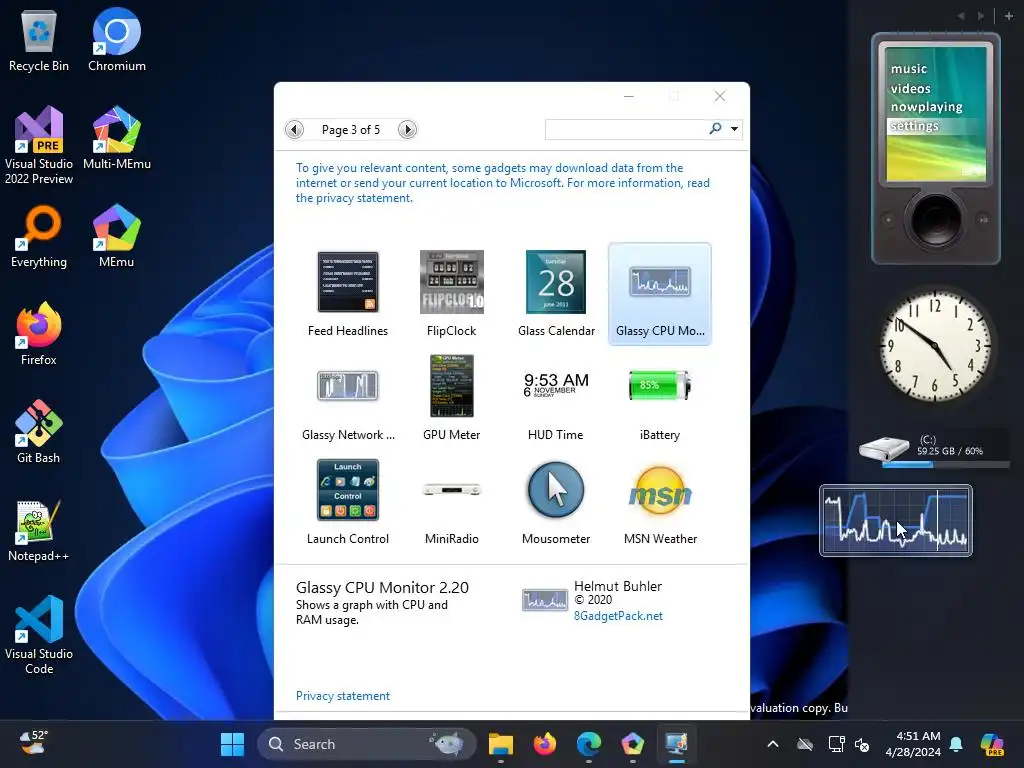The image size is (1024, 768).
Task: Select music in the media player gadget
Action: click(x=908, y=69)
